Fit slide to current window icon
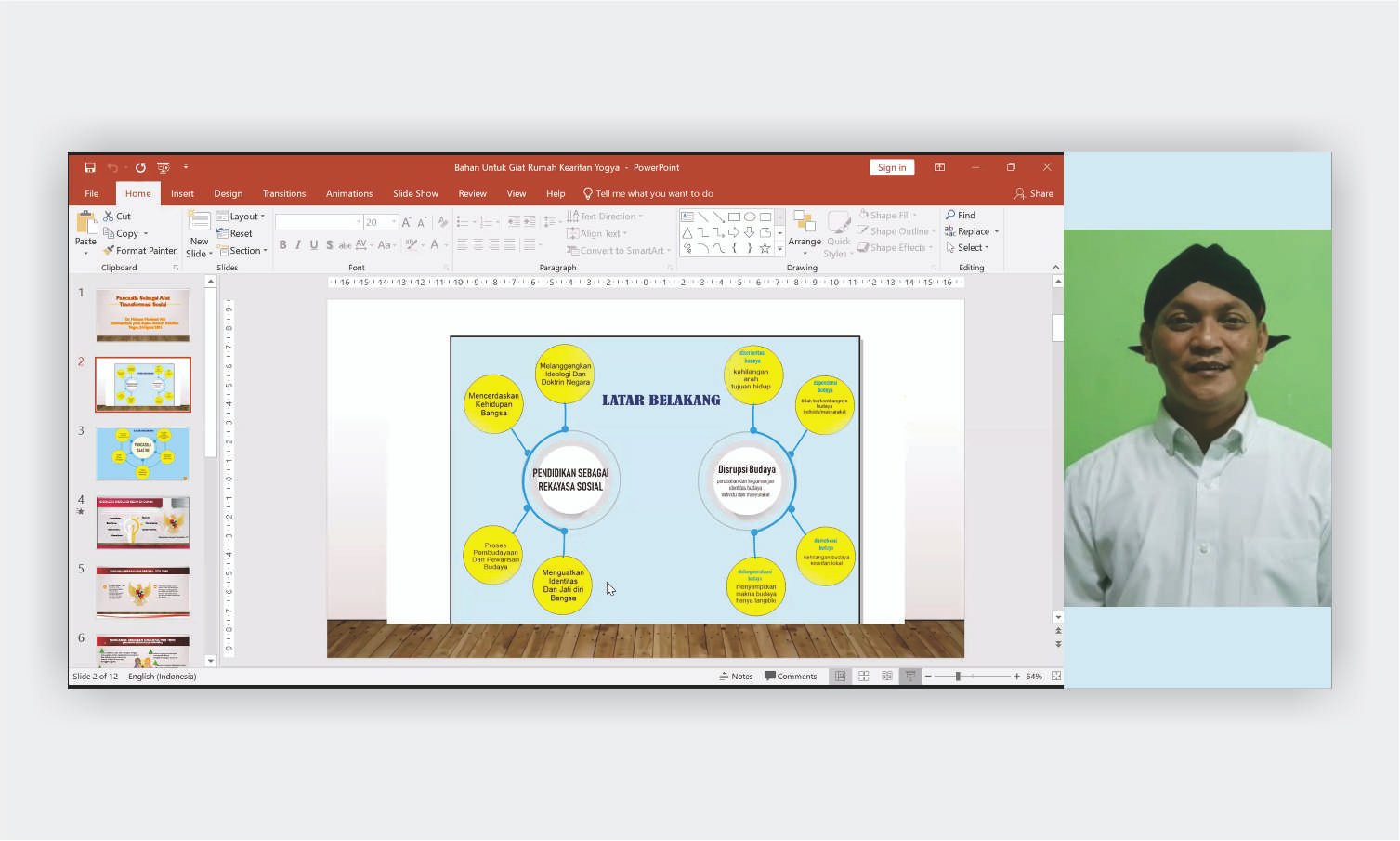1400x841 pixels. tap(1056, 676)
